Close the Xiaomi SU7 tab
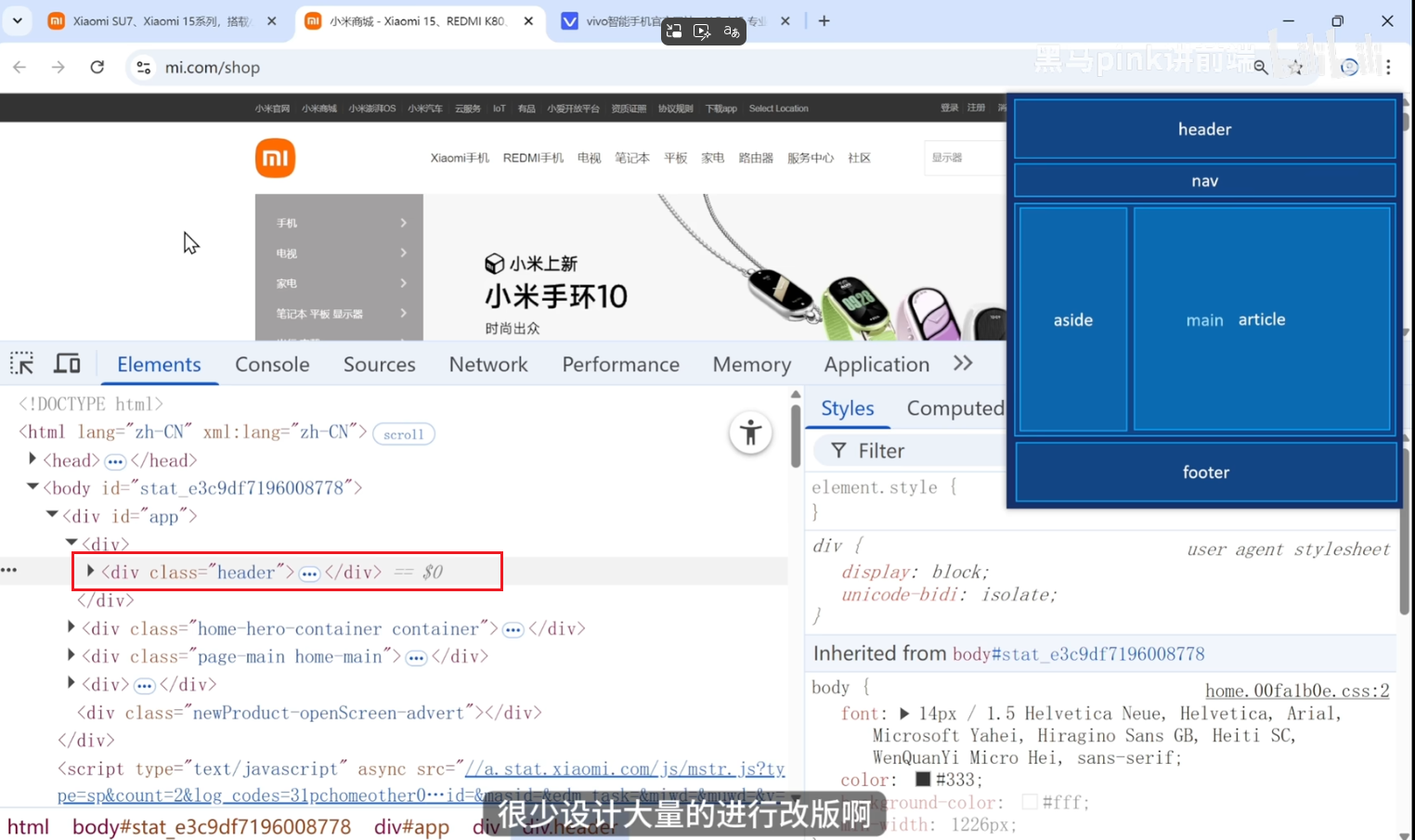 pyautogui.click(x=271, y=20)
